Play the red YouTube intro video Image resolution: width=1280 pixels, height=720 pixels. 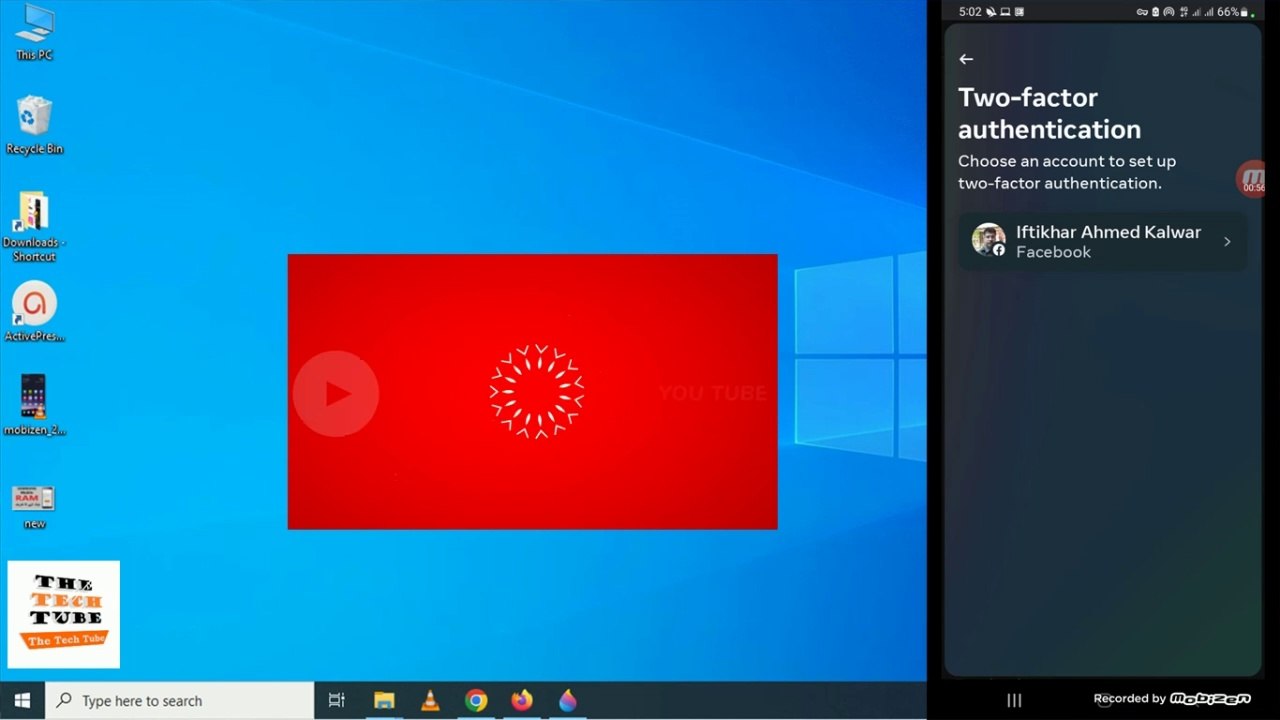tap(336, 393)
